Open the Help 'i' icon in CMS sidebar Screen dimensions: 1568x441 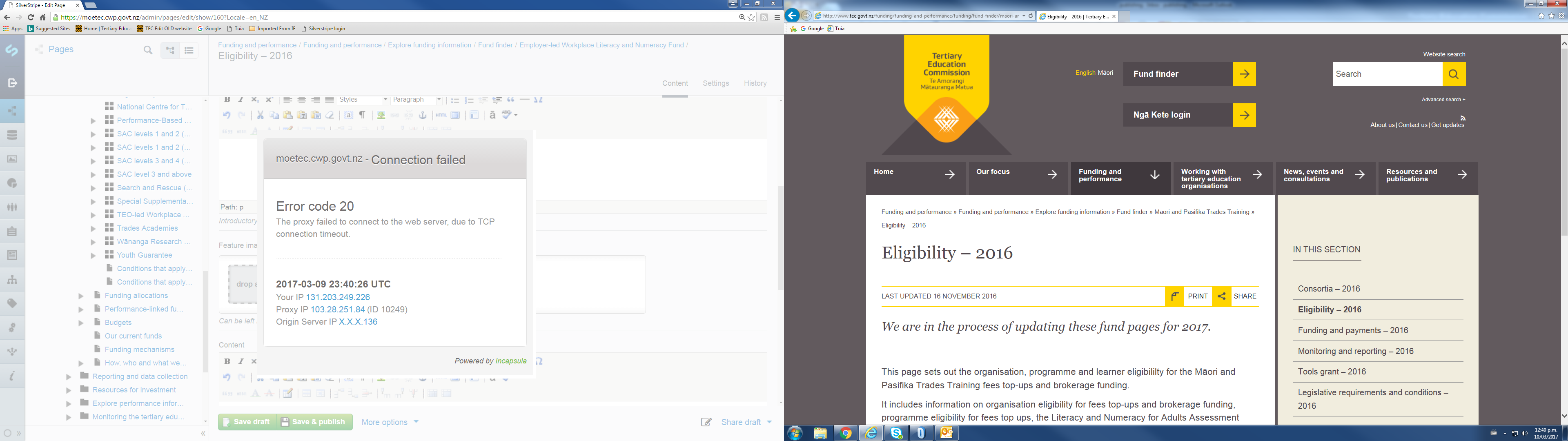point(12,376)
